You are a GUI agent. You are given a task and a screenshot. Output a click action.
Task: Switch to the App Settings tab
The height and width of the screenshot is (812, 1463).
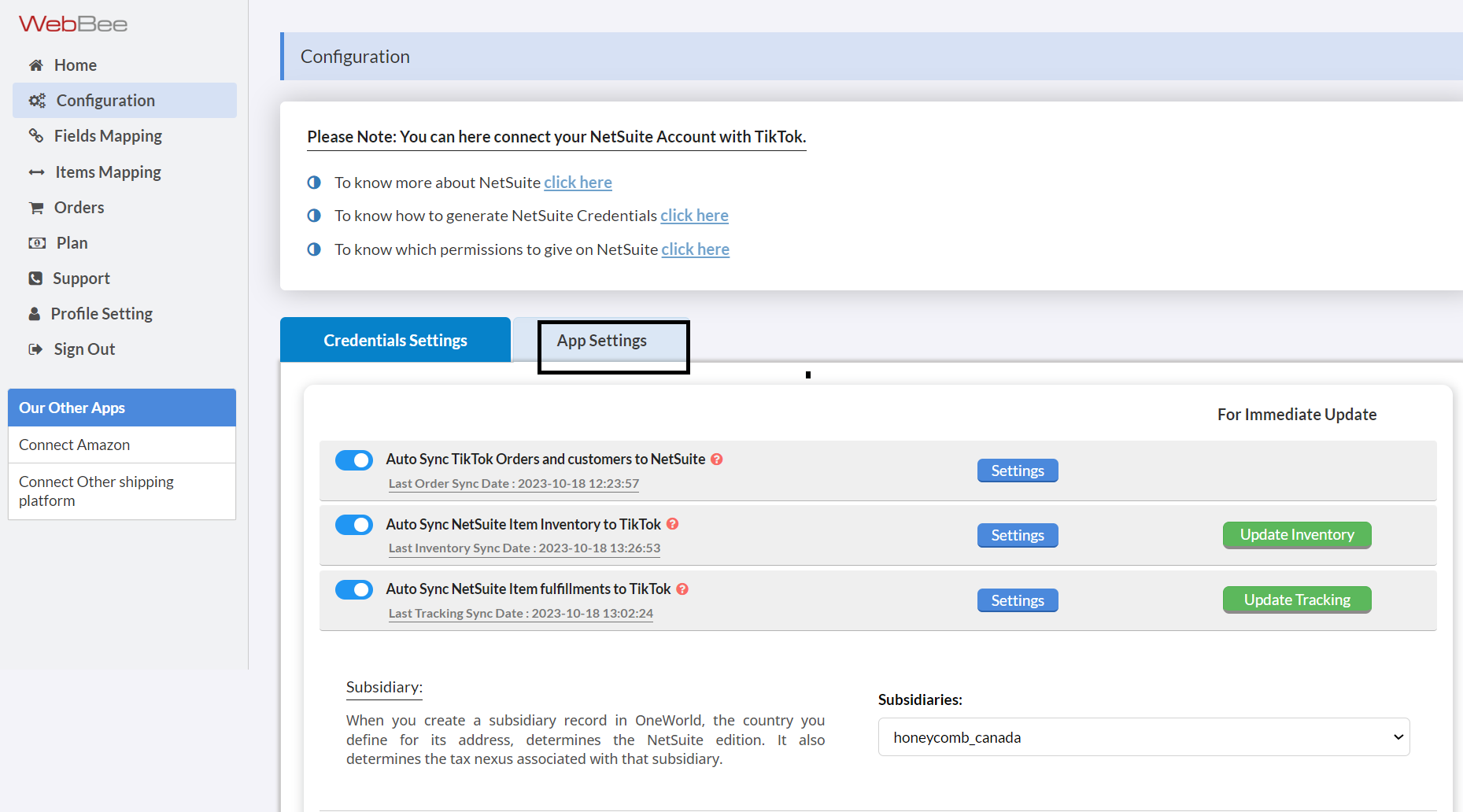click(x=602, y=341)
